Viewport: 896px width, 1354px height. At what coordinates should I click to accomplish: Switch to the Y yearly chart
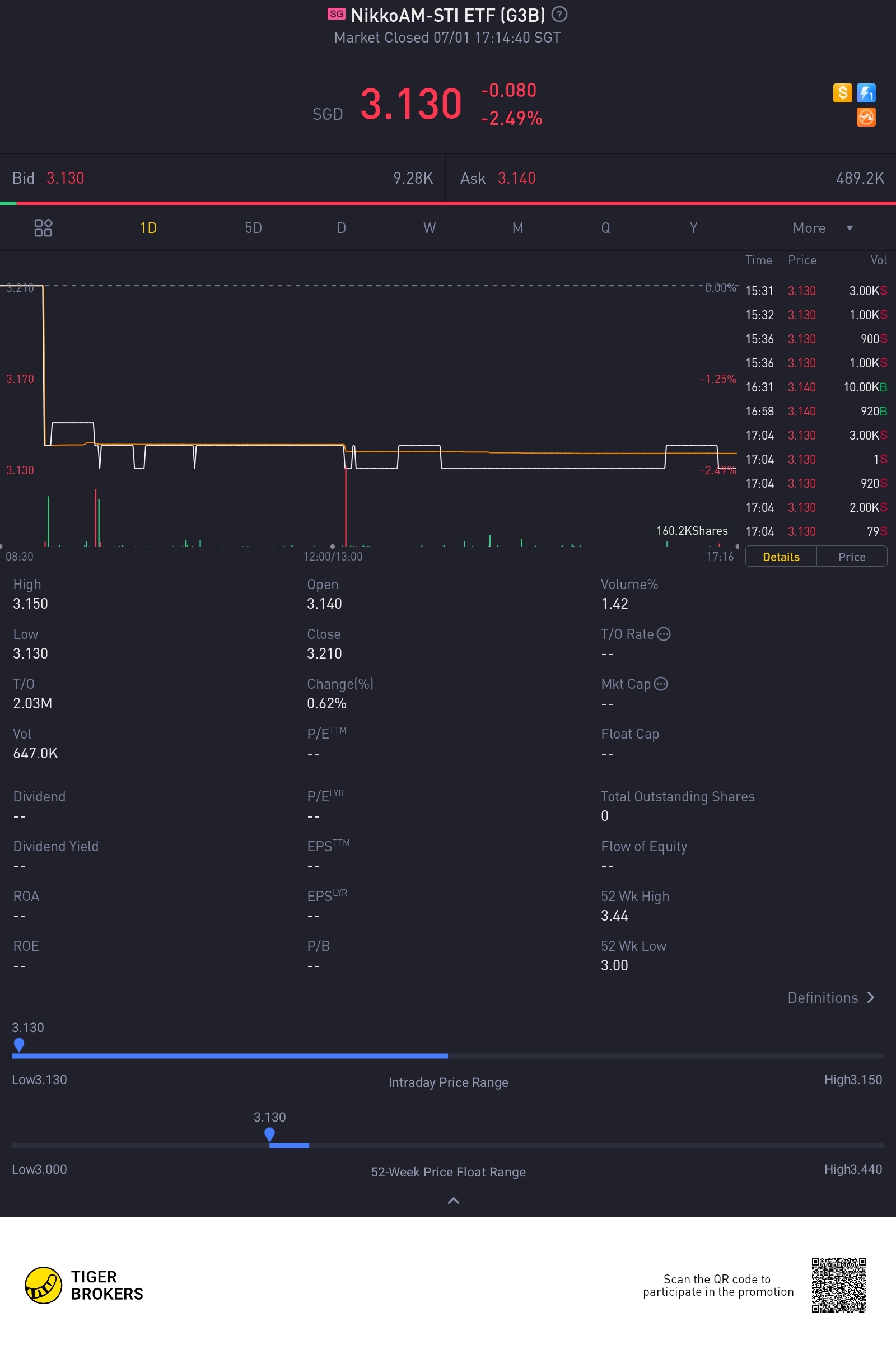[694, 228]
